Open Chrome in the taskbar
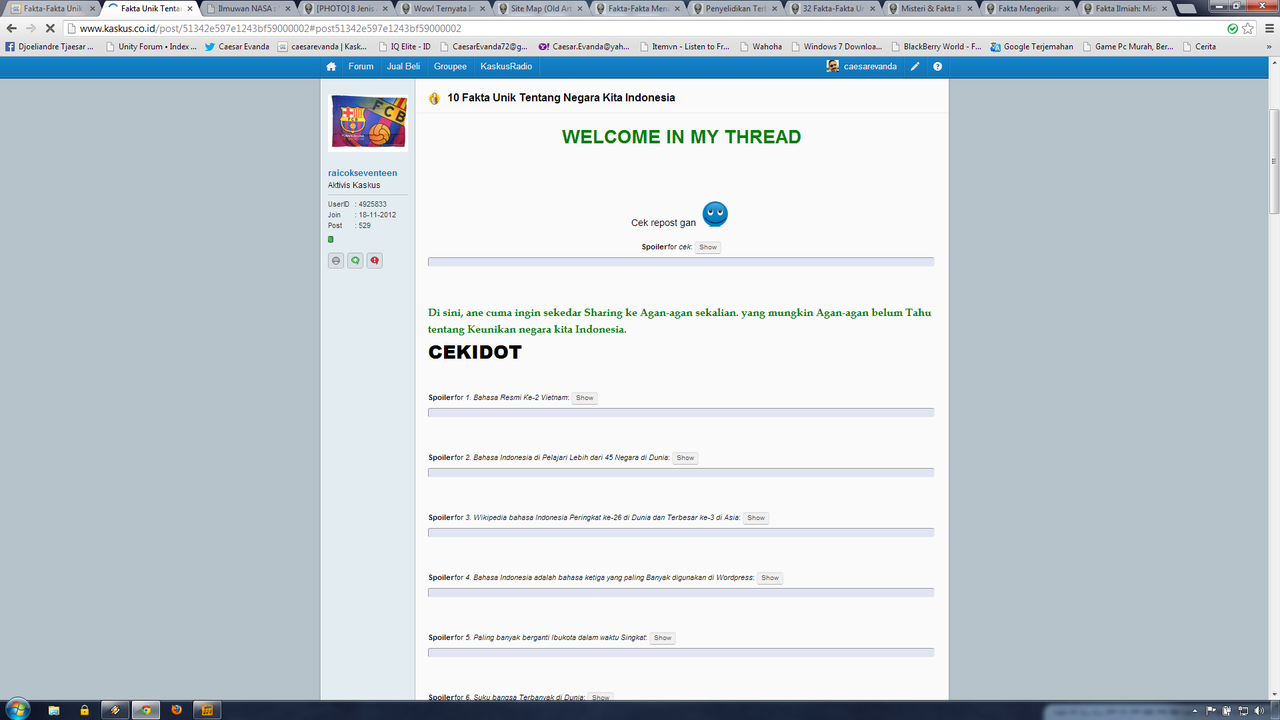1280x720 pixels. [x=146, y=710]
